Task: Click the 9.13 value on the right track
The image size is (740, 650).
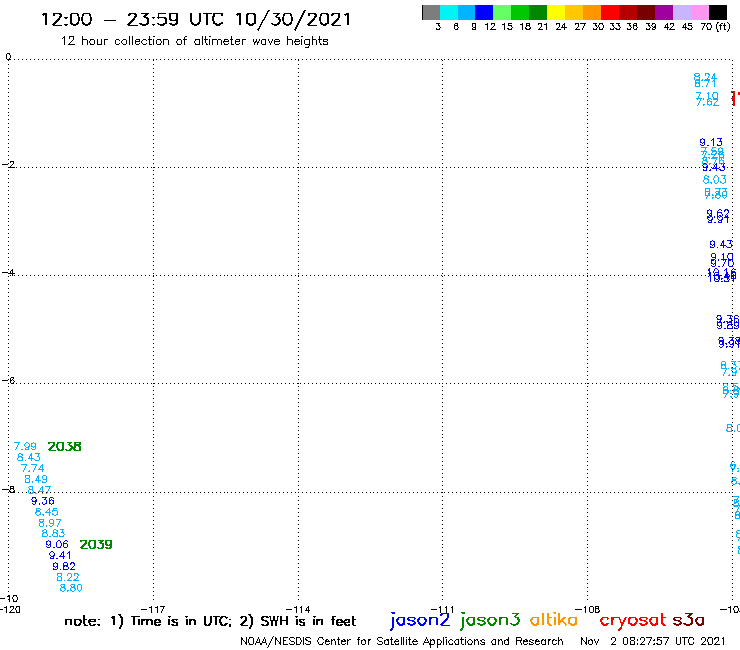Action: point(711,142)
